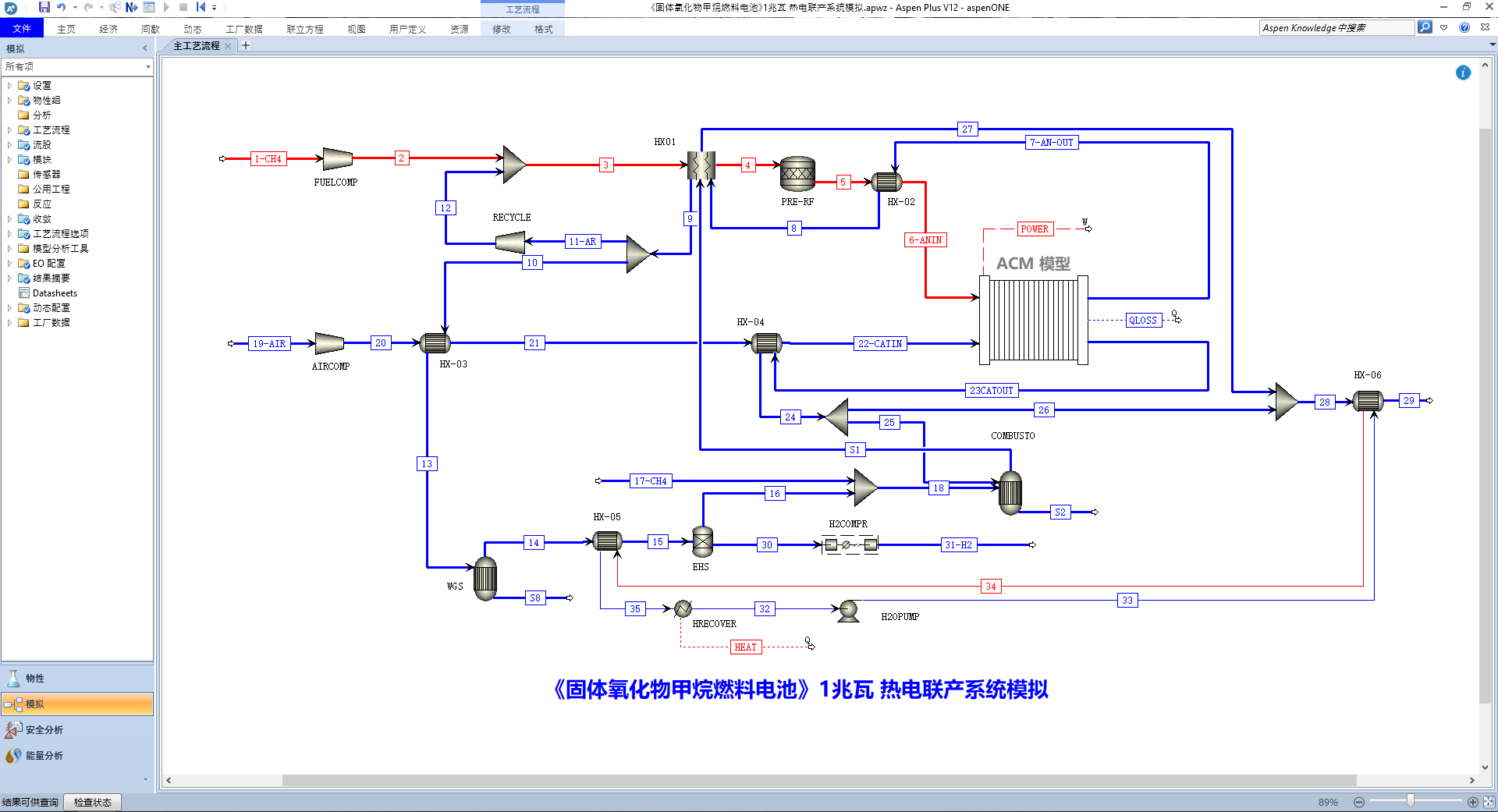Undo the last action

pos(61,7)
